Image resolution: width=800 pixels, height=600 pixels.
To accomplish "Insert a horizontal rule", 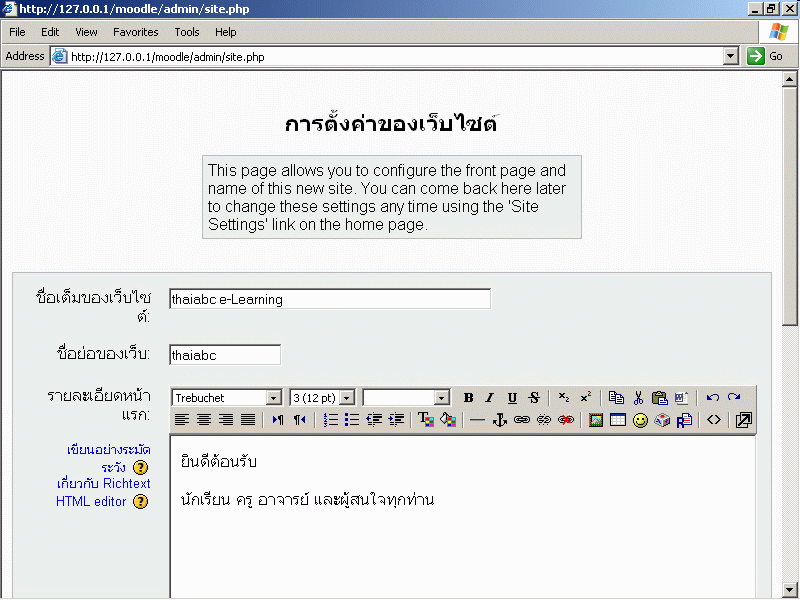I will coord(477,420).
